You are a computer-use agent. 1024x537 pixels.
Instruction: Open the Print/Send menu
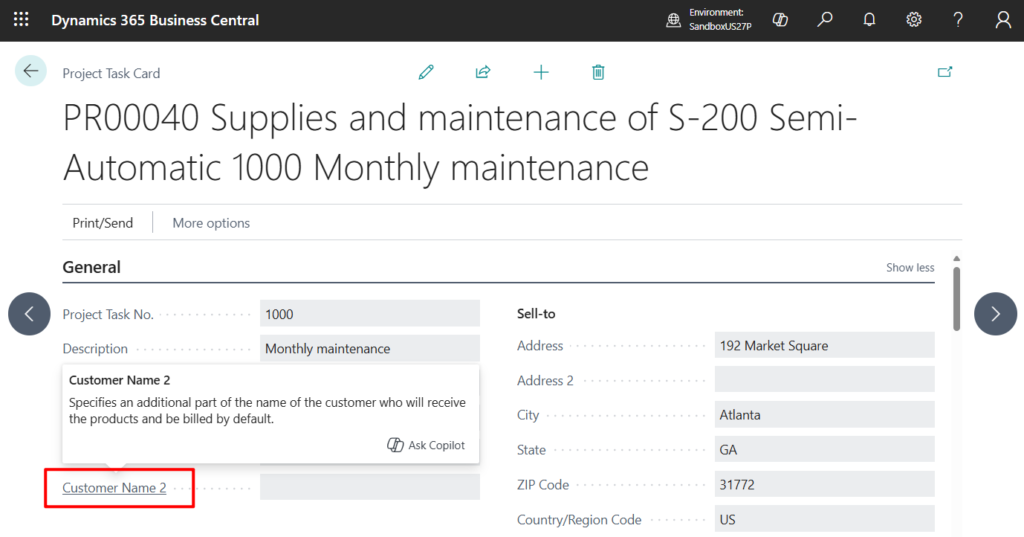click(102, 223)
